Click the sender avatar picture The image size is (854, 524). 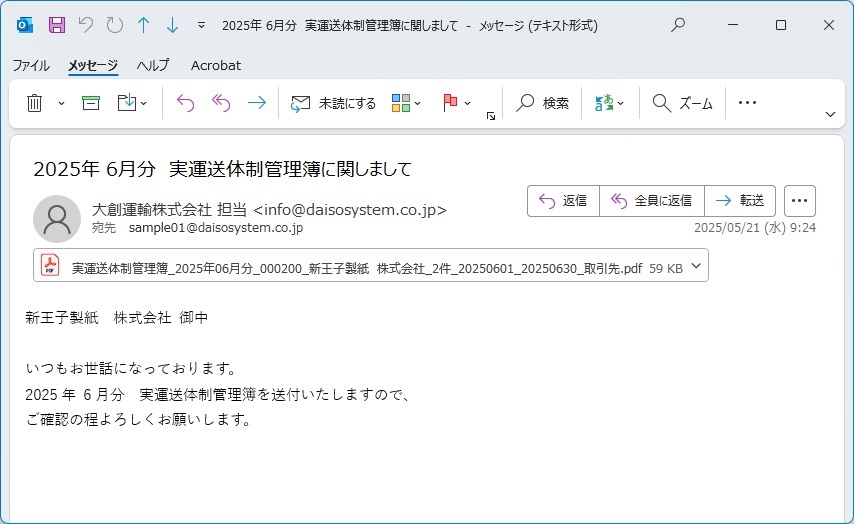click(x=57, y=219)
